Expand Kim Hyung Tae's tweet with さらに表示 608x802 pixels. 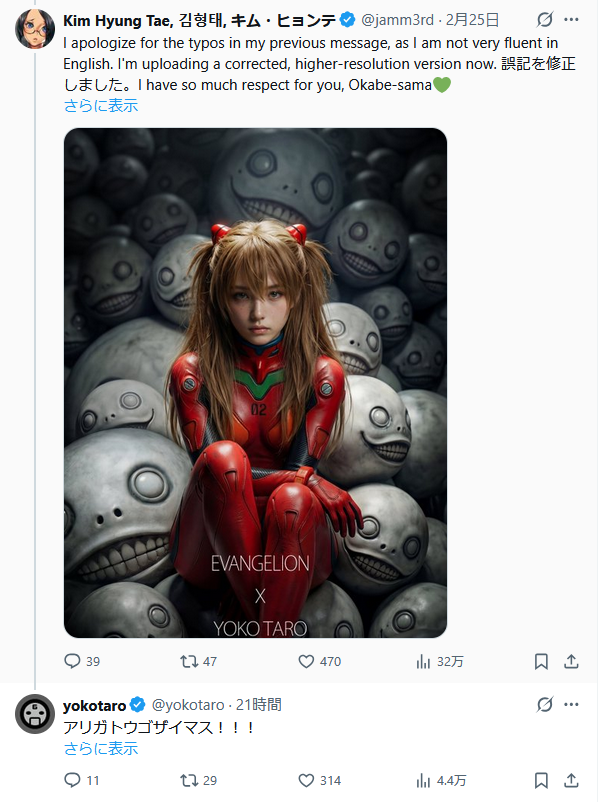tap(101, 105)
